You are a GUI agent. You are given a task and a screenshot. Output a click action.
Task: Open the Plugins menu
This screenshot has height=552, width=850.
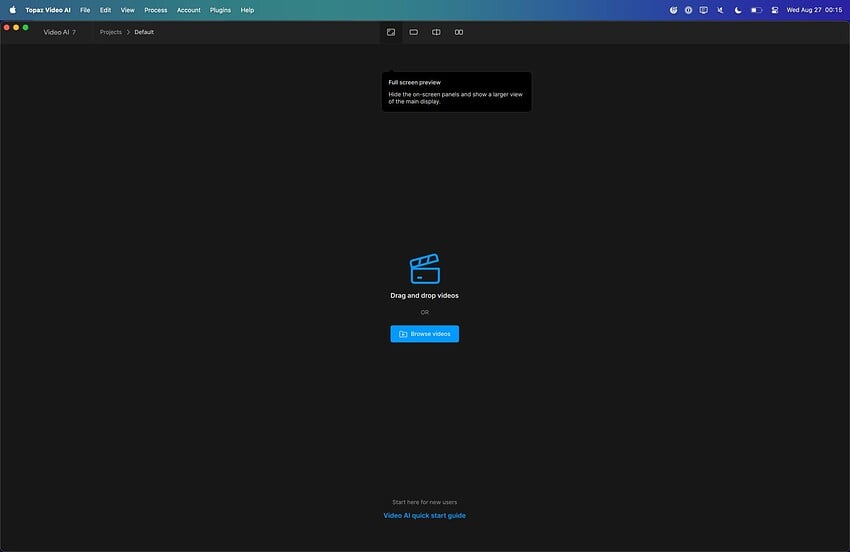[220, 10]
